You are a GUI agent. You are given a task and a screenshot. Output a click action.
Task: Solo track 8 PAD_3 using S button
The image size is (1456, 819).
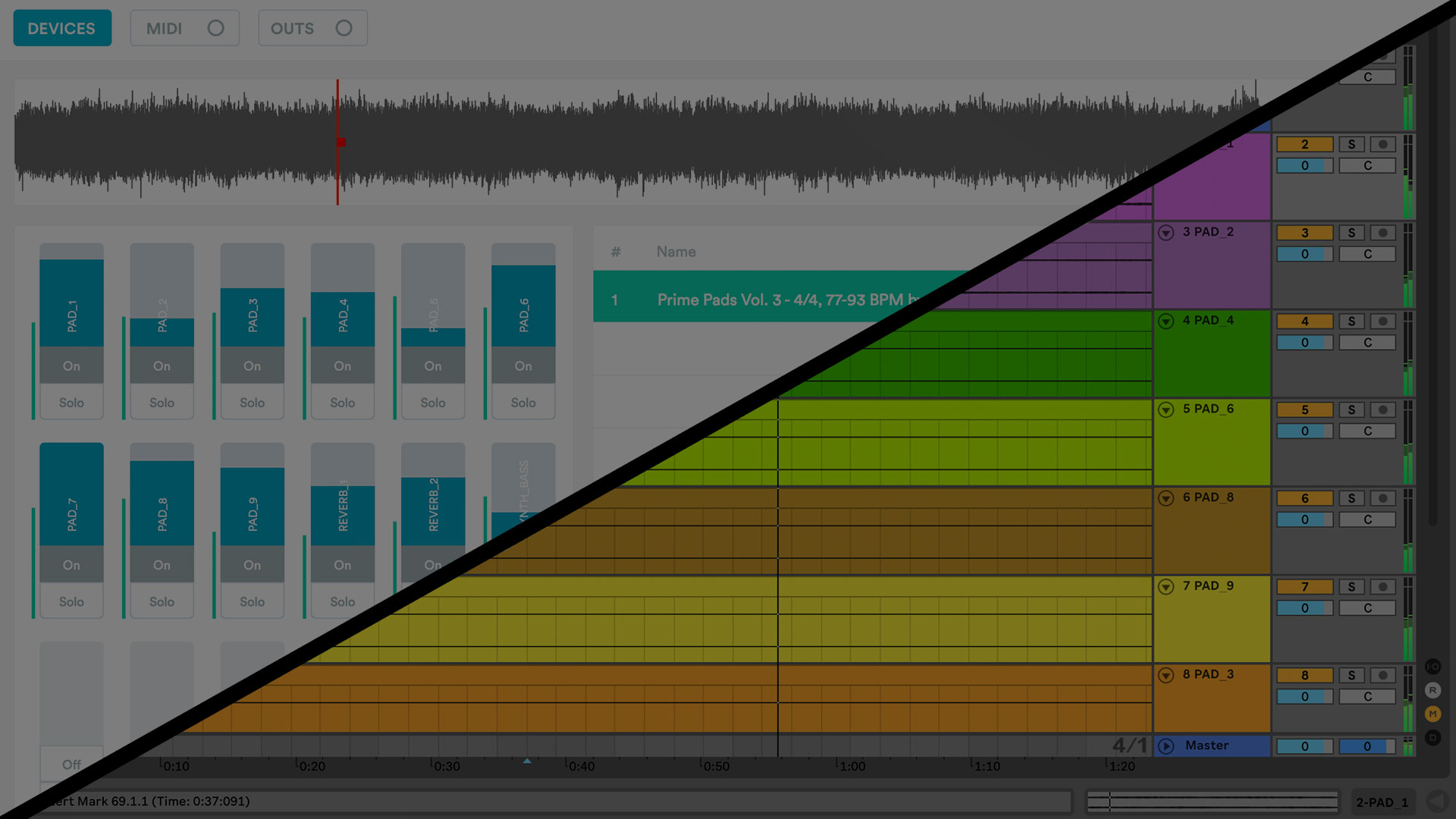(x=1351, y=675)
